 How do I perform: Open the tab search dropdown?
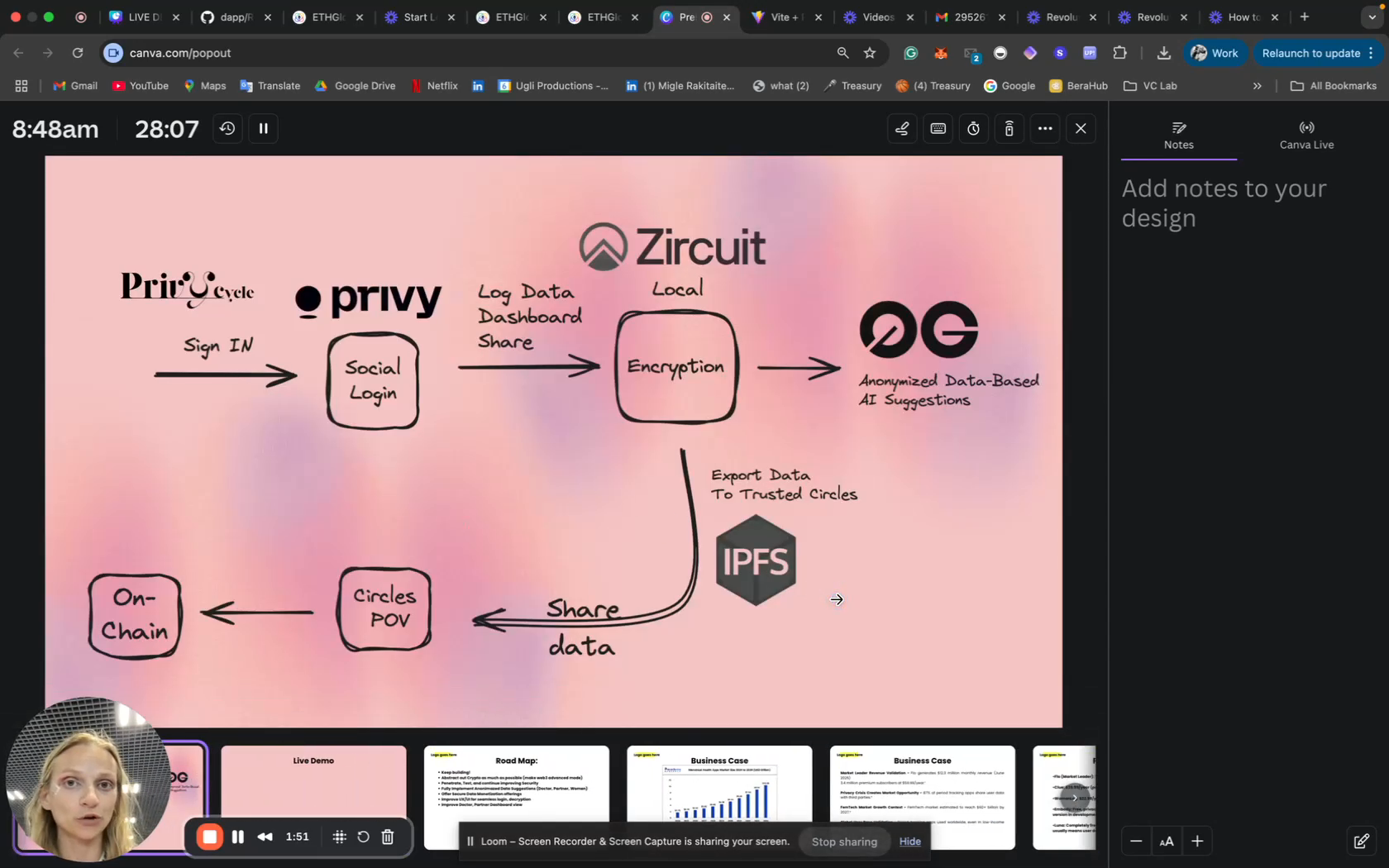1372,17
